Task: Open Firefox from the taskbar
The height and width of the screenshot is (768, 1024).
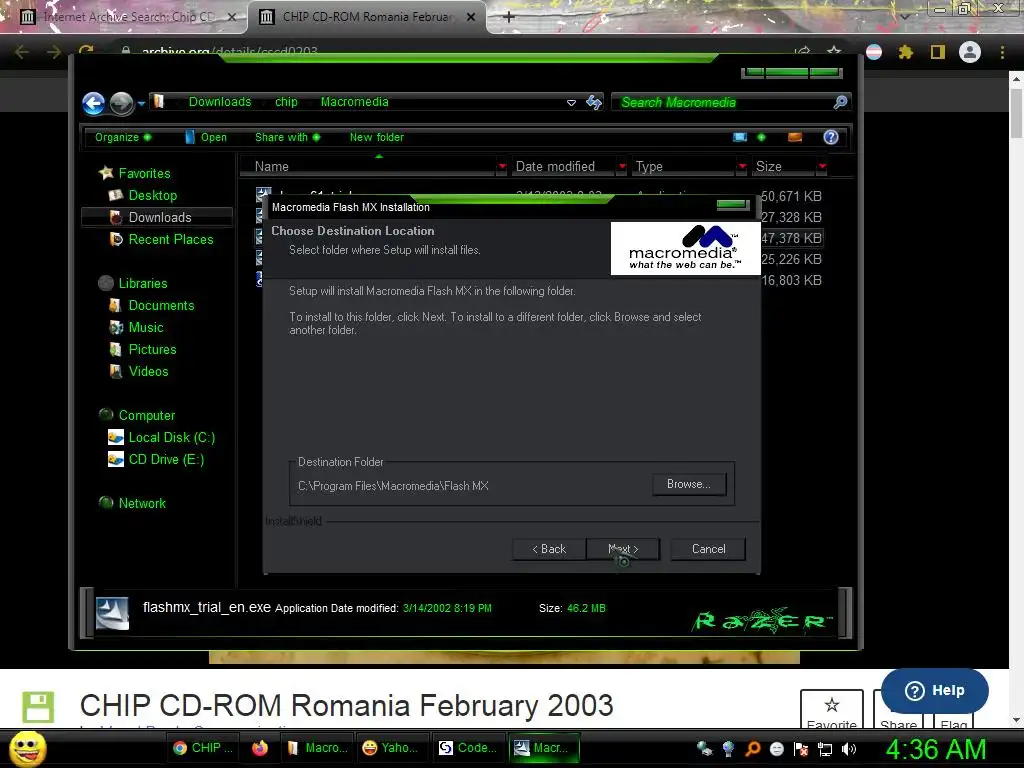Action: (x=260, y=748)
